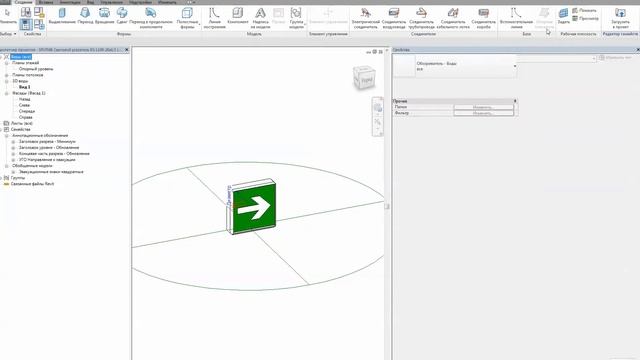The image size is (640, 360).
Task: Open the work plane Просмотр viewer
Action: pos(586,18)
